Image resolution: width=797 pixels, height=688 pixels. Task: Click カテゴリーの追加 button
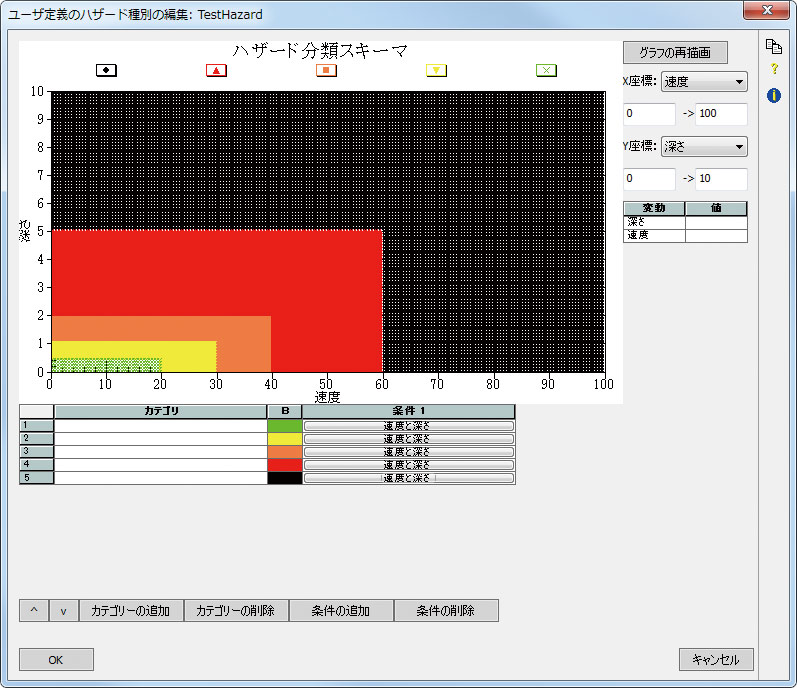(x=131, y=610)
